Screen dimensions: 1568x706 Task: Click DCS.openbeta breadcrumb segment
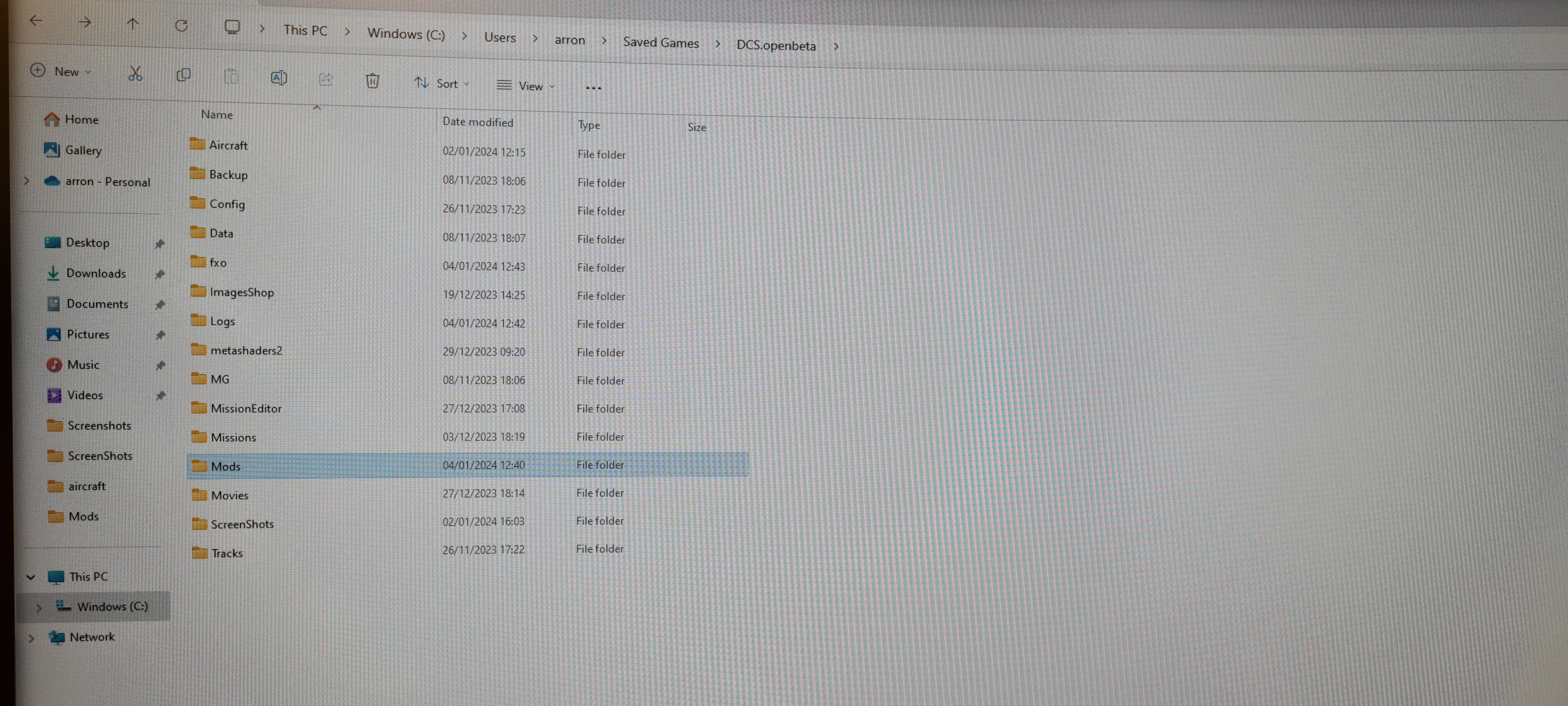pos(776,45)
